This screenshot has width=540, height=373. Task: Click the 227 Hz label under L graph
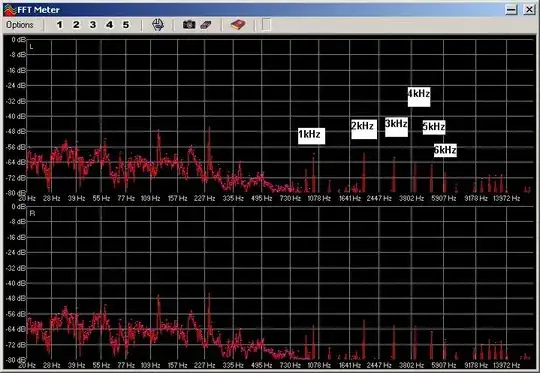(205, 198)
